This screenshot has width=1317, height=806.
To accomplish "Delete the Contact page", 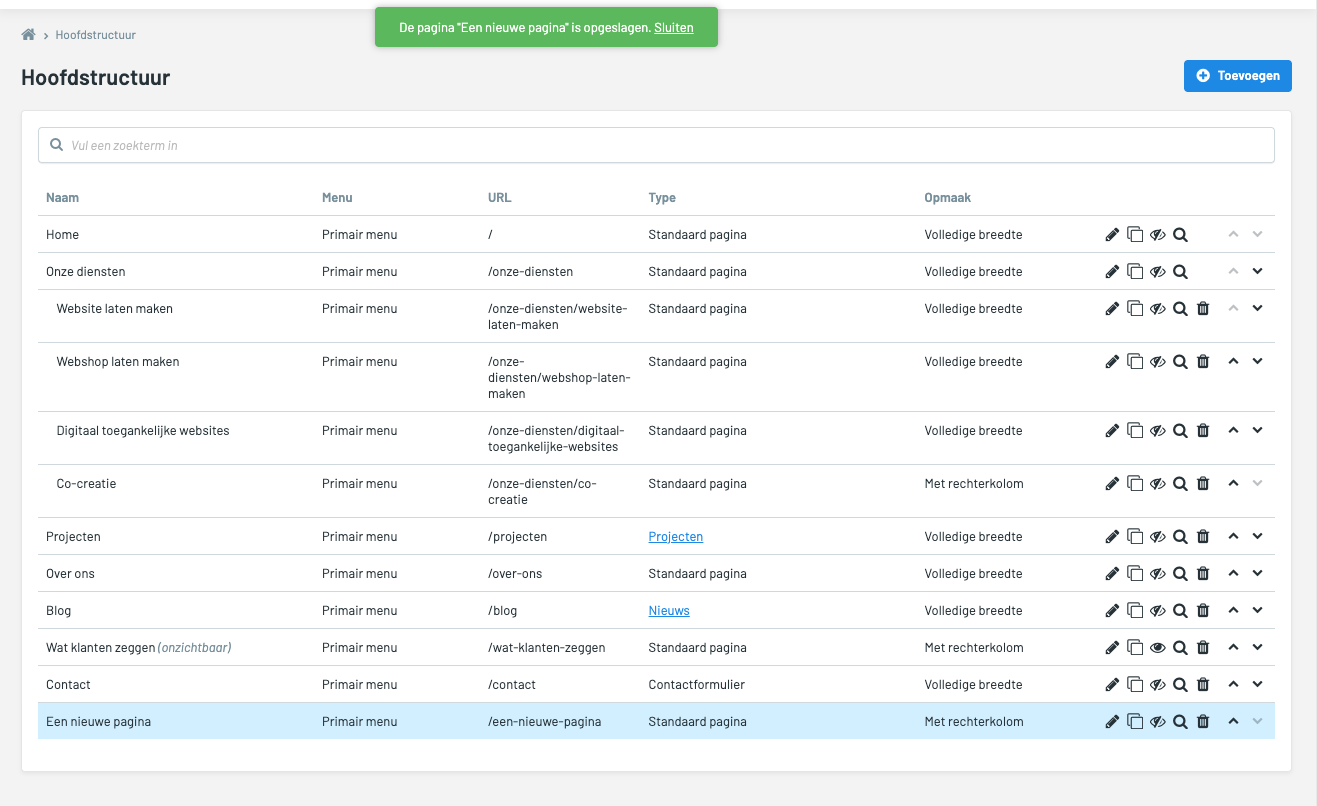I will click(1203, 685).
